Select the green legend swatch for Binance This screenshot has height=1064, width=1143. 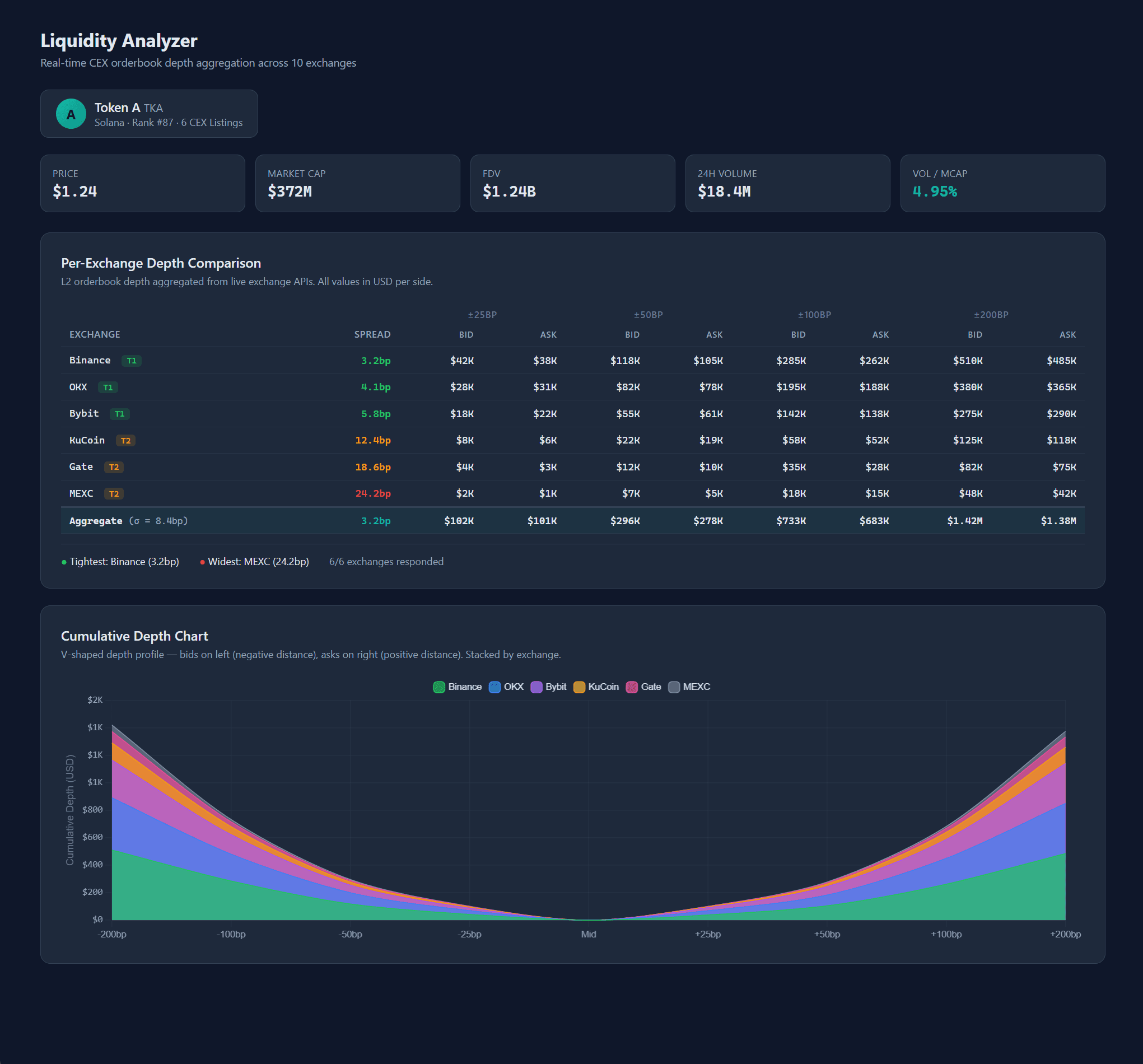point(439,687)
